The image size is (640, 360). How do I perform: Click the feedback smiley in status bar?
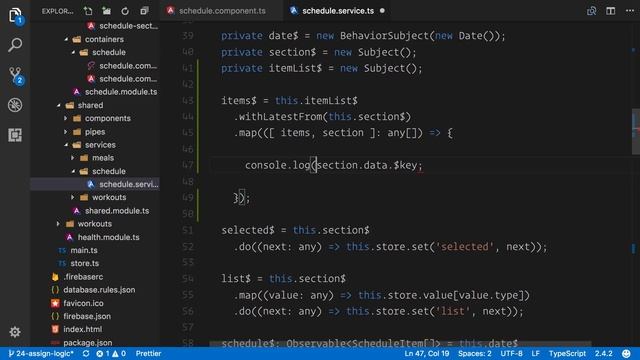[627, 353]
